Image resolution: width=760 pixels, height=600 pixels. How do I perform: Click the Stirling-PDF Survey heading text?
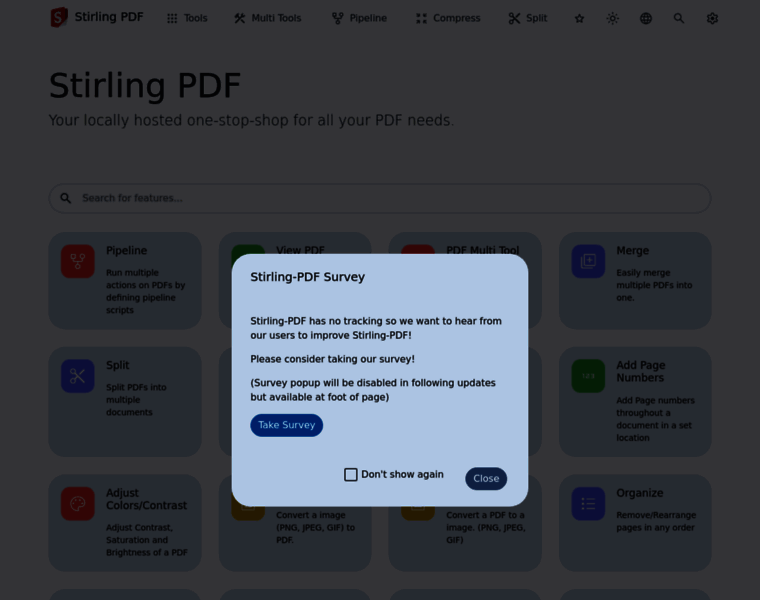pos(307,277)
